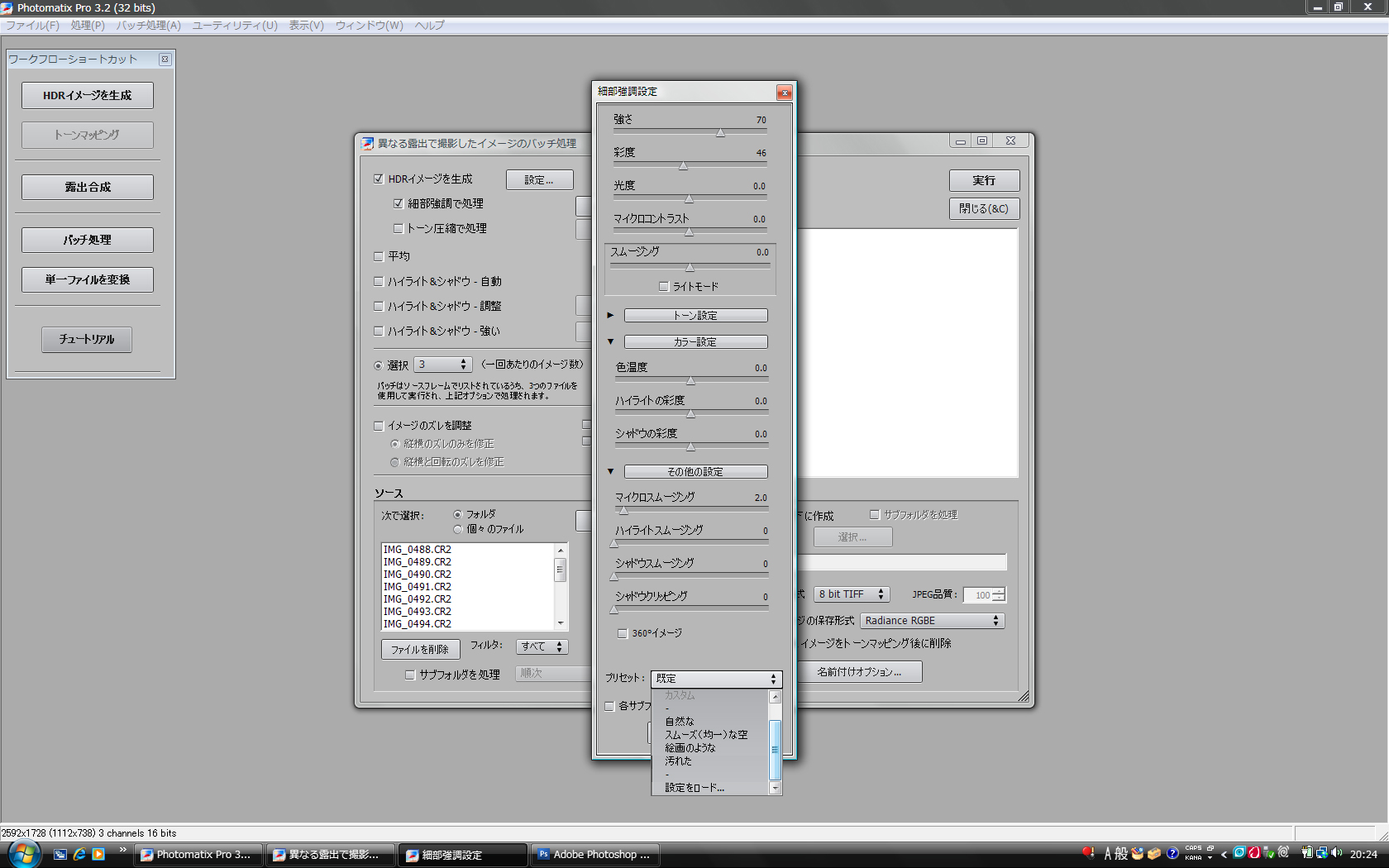Open the バッチ処理(A) menu
The image size is (1389, 868).
pos(149,26)
